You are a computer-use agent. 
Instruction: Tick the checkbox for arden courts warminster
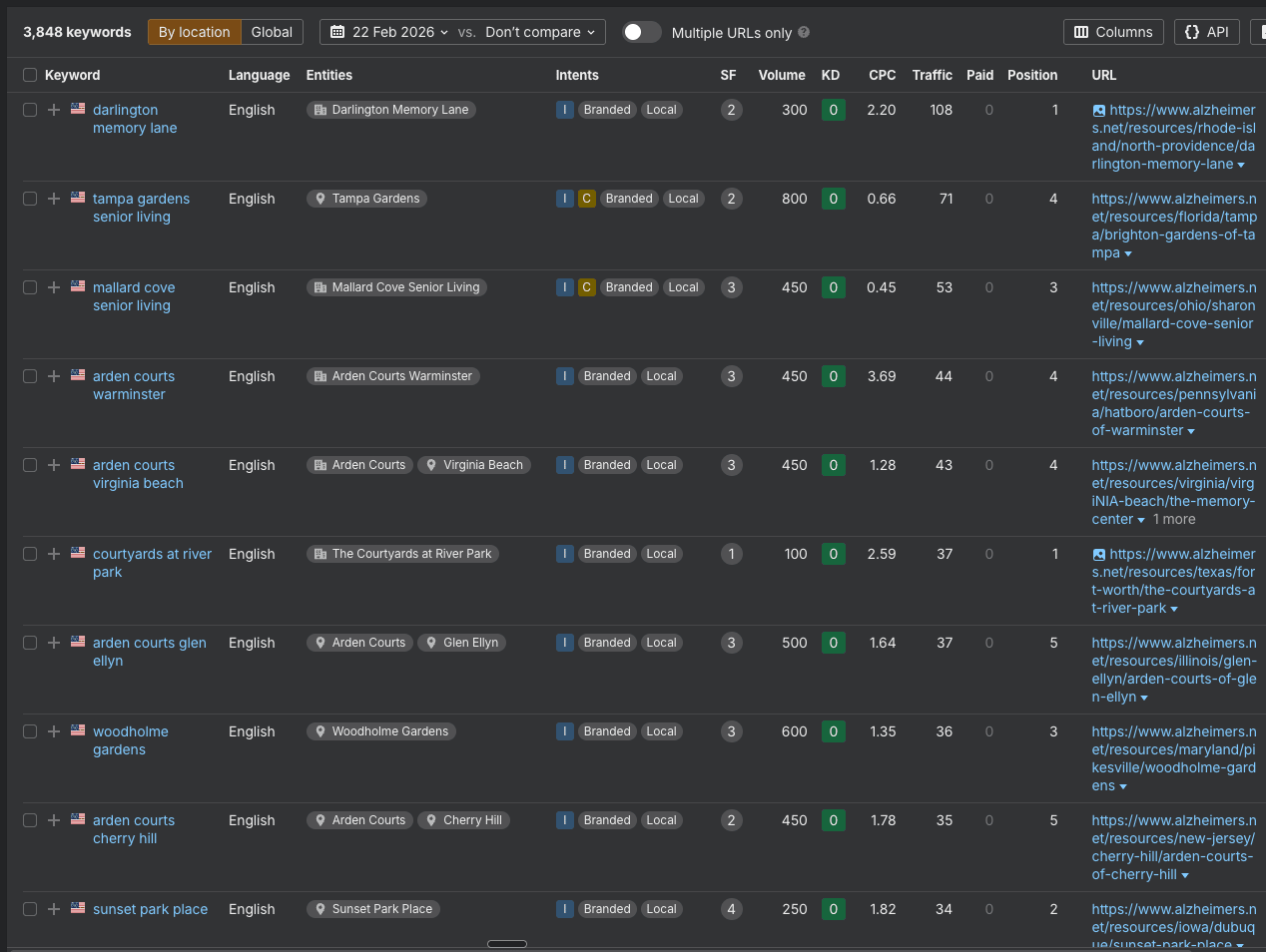[x=30, y=376]
